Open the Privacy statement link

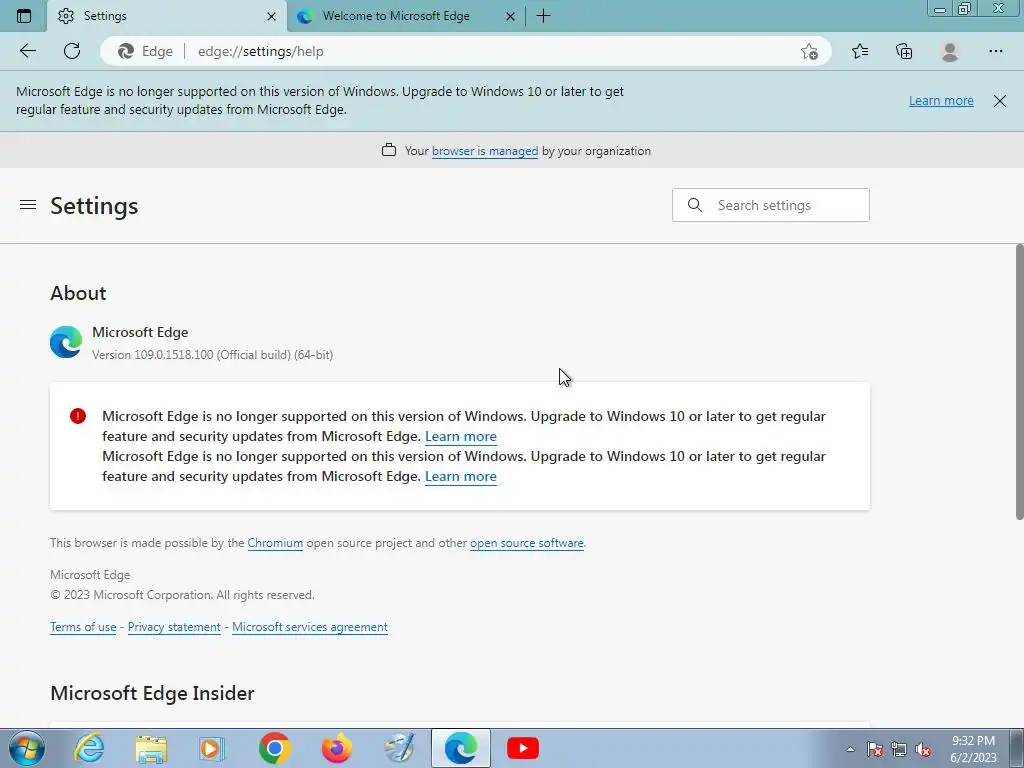174,627
